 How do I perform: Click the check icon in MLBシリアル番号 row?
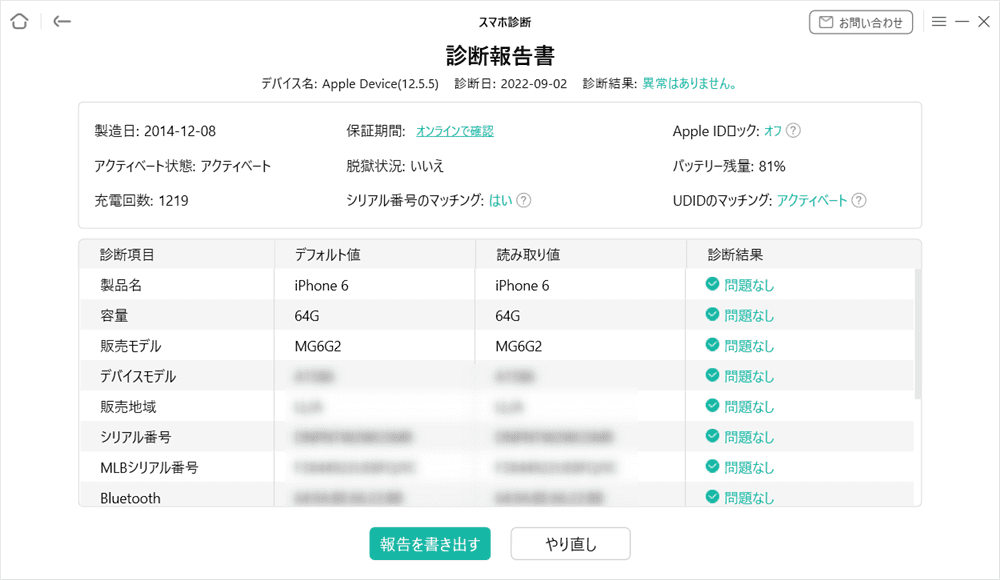click(x=712, y=466)
